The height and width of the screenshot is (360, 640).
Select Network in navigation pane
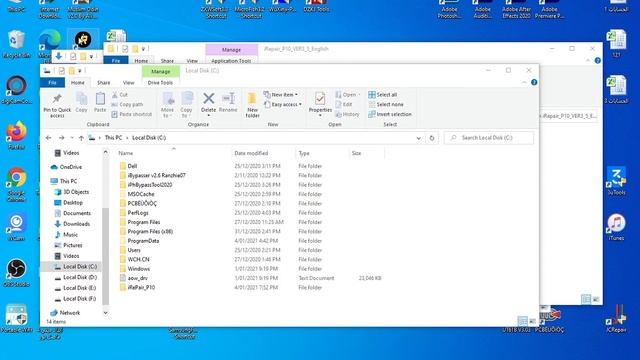(x=69, y=313)
